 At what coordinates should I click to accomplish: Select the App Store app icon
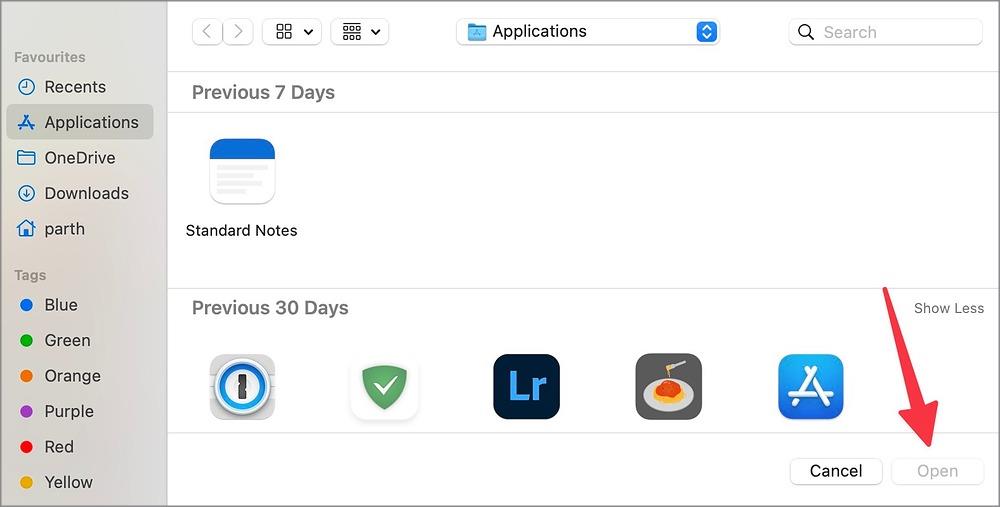[x=811, y=386]
